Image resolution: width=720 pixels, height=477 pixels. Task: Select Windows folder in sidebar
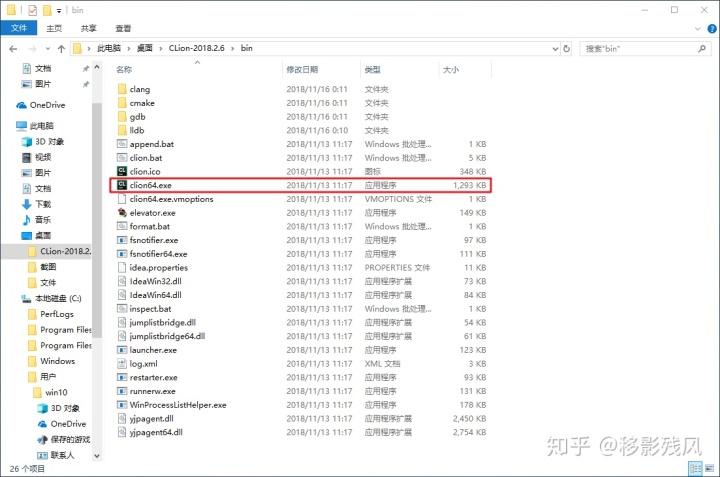pos(57,361)
